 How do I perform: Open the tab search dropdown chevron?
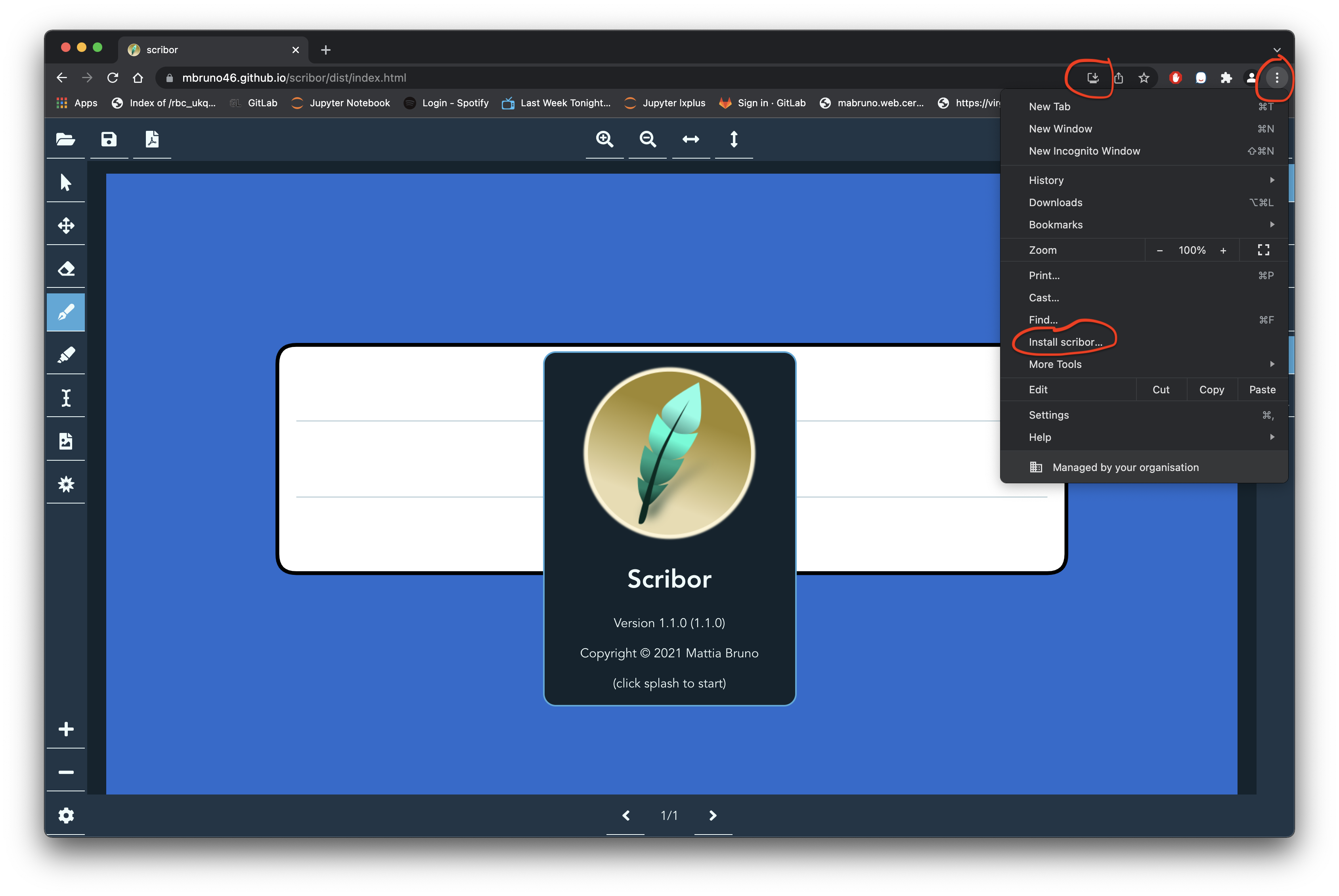click(x=1277, y=50)
